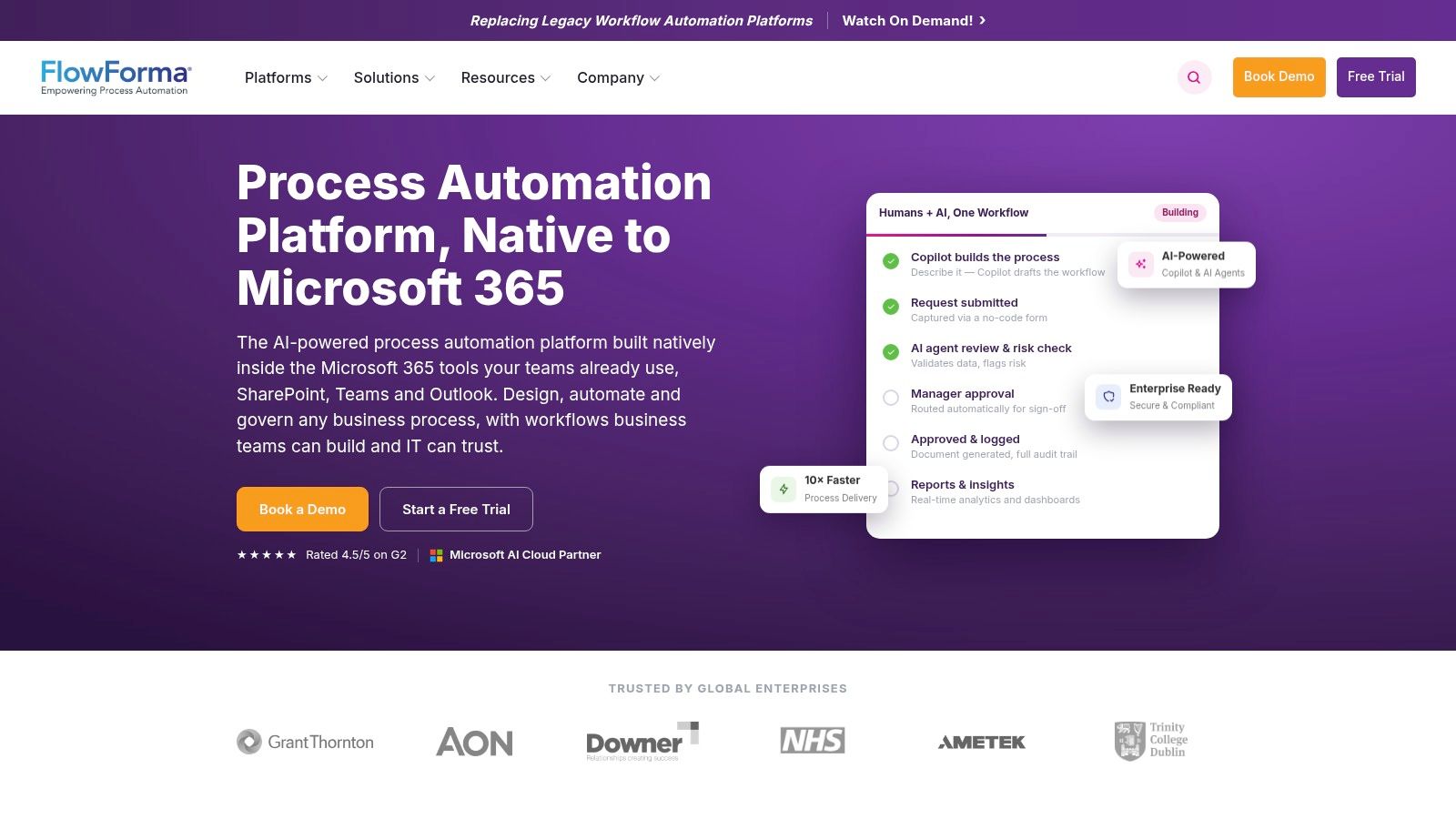
Task: Expand the Platforms menu chevron
Action: point(322,78)
